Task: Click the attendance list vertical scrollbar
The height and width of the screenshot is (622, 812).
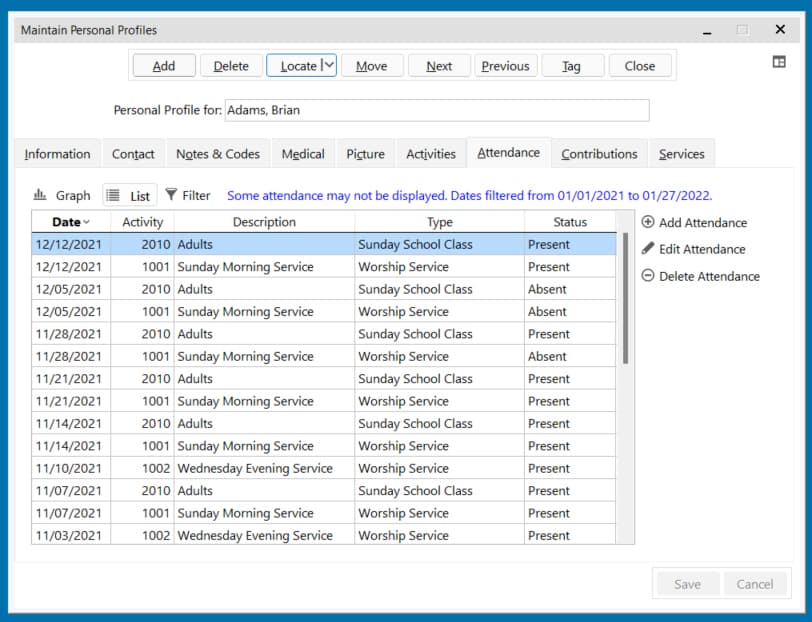Action: (x=625, y=298)
